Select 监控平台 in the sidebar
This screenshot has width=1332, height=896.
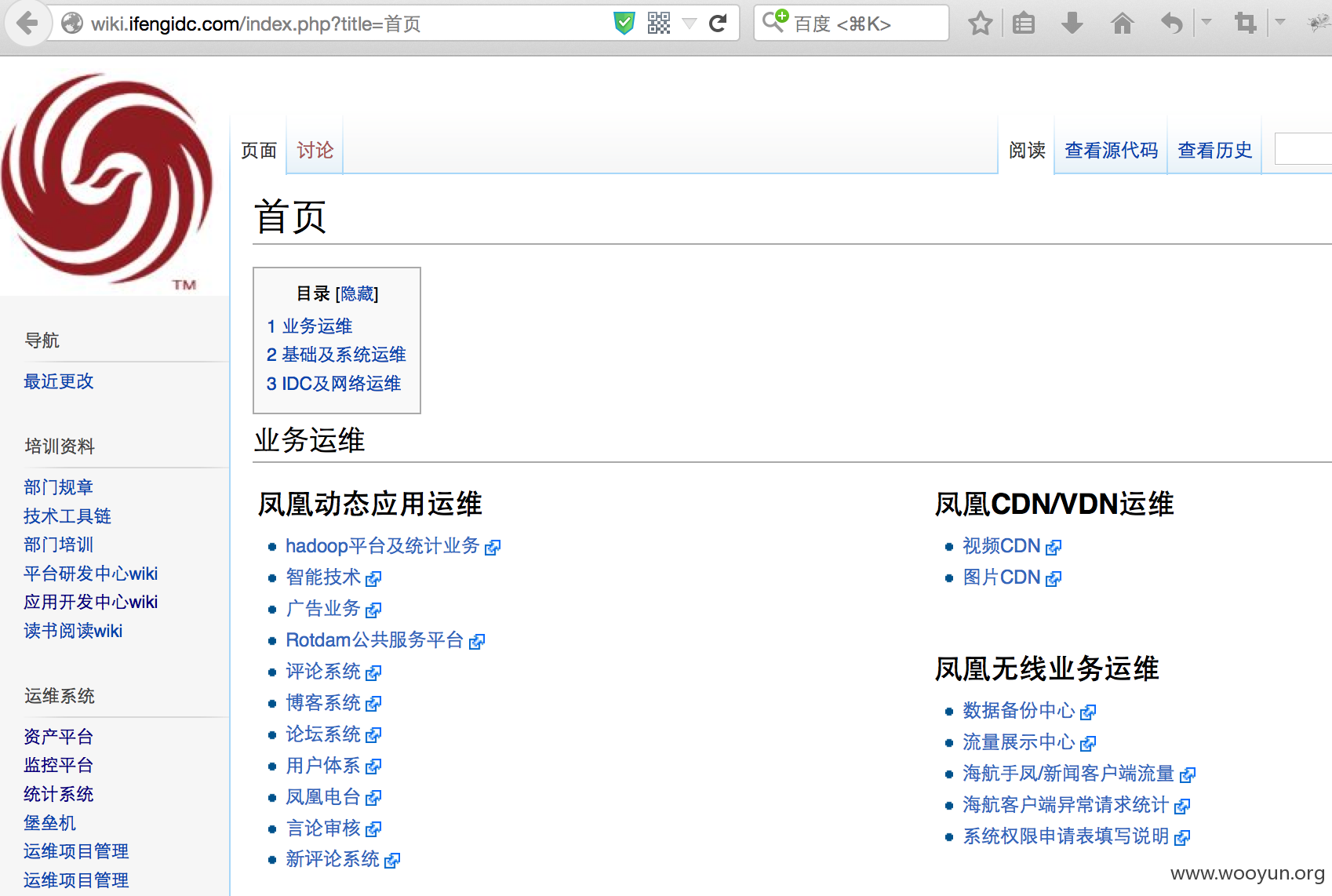point(59,765)
